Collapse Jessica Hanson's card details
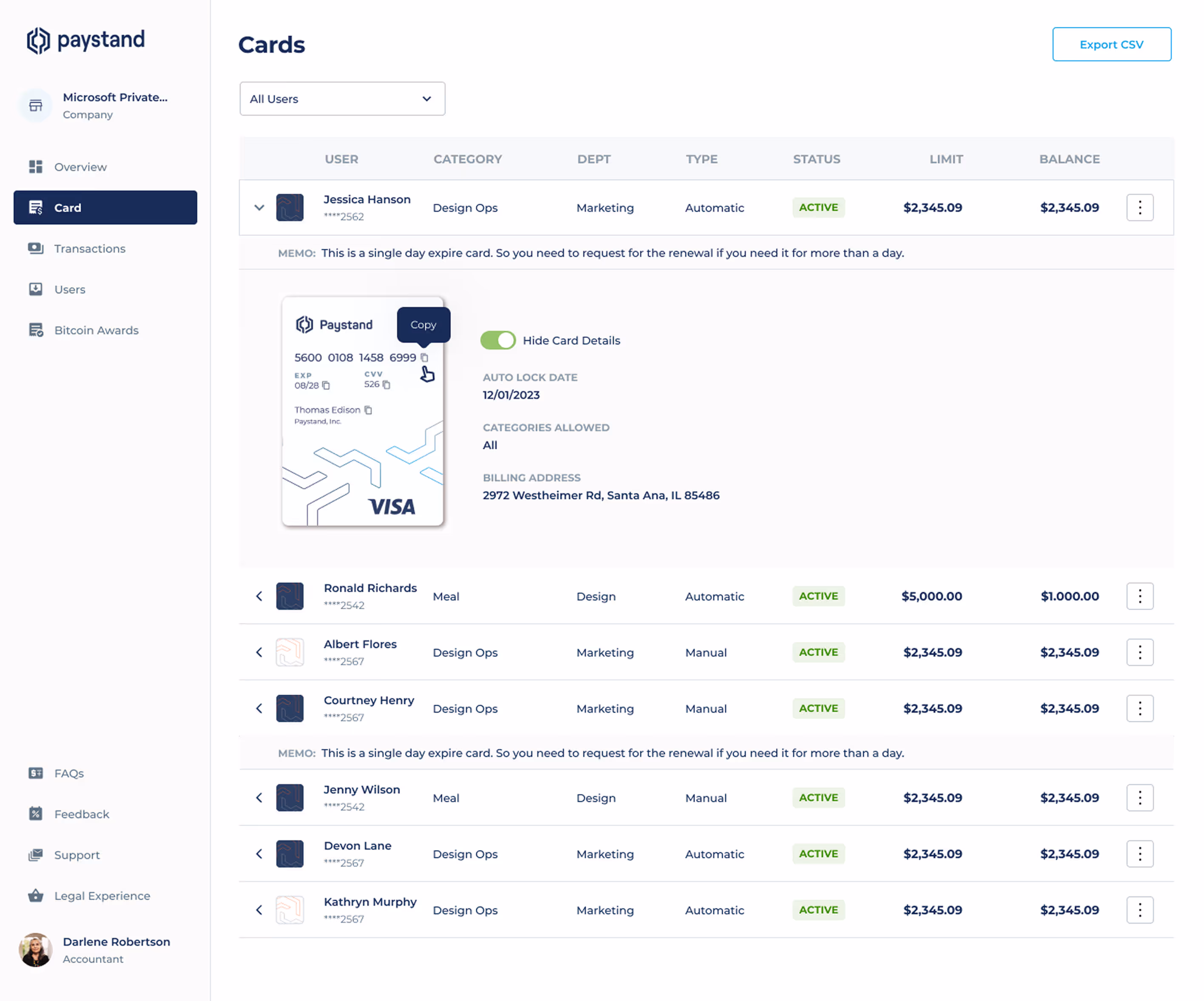The height and width of the screenshot is (1001, 1204). coord(259,208)
